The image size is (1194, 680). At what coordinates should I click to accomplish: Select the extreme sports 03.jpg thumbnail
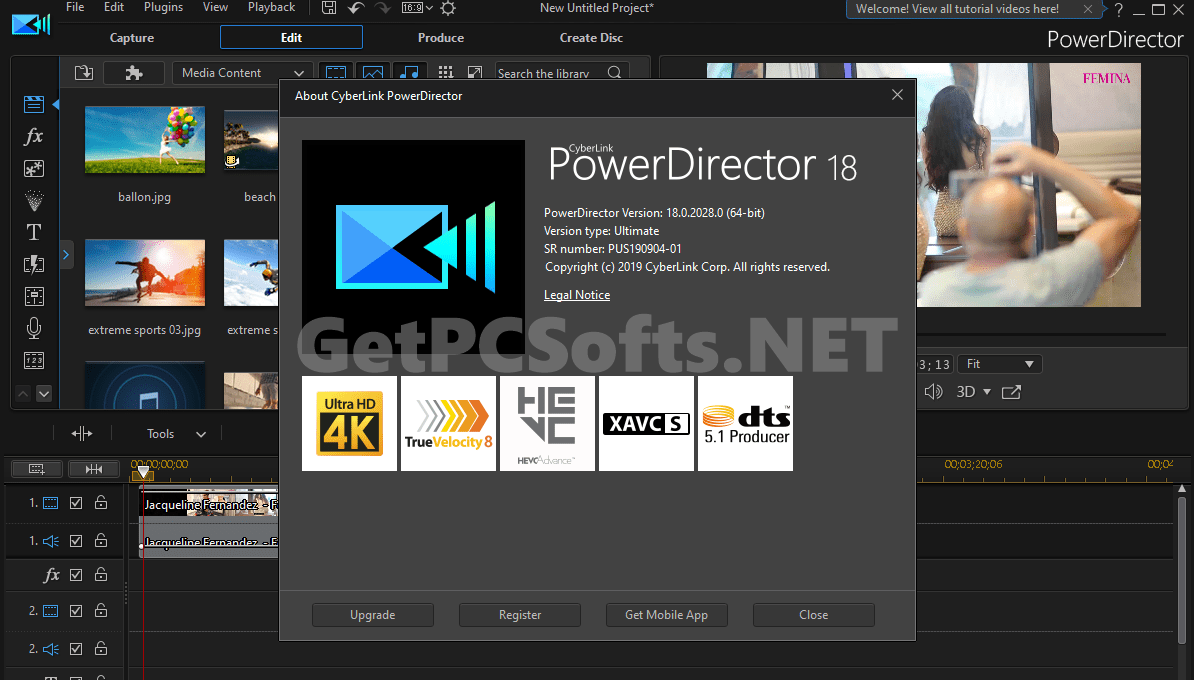(145, 273)
